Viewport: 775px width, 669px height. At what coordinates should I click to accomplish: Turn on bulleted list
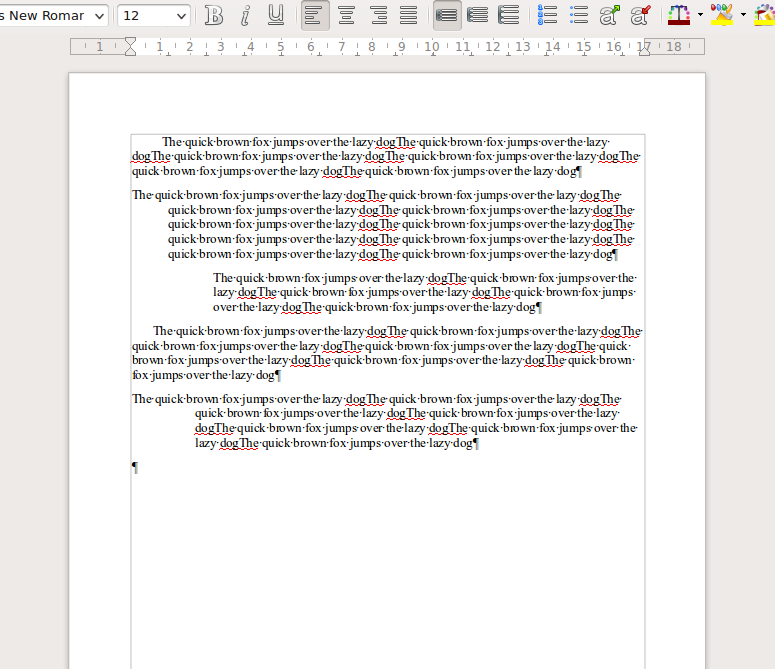[x=578, y=15]
